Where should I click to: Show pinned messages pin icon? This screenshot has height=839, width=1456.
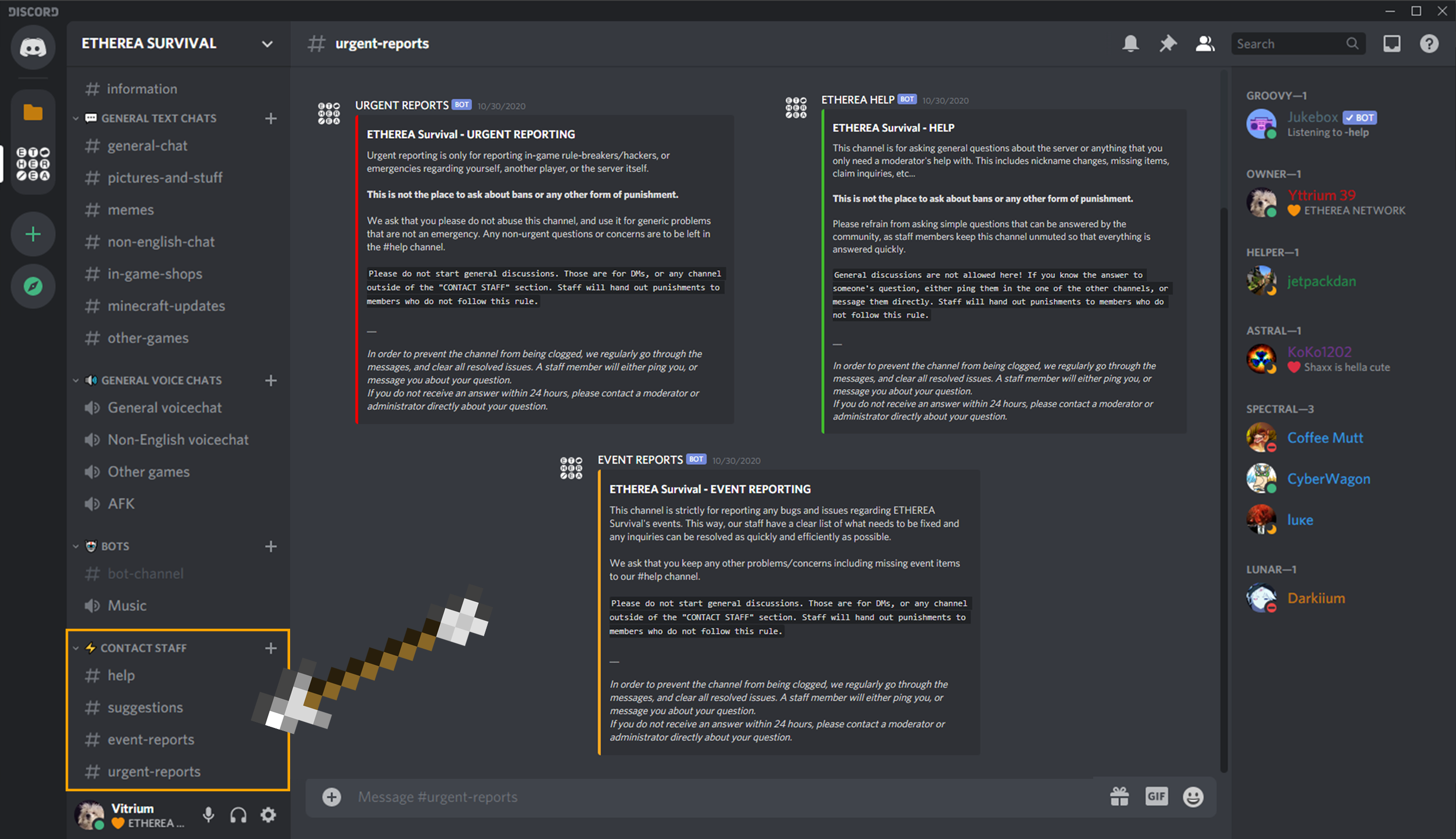point(1167,44)
